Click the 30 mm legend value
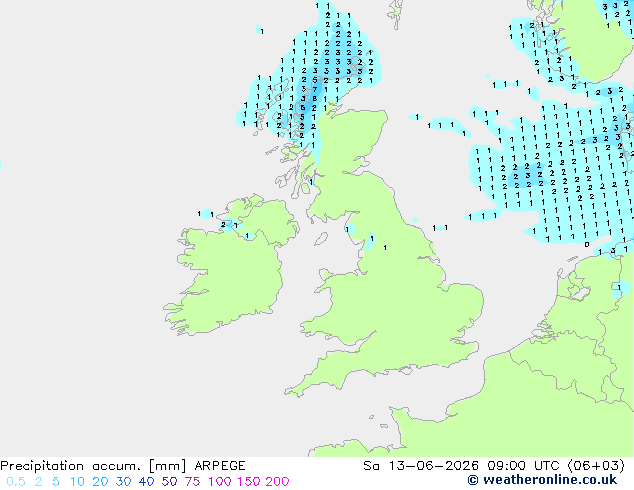634x490 pixels. click(x=123, y=482)
